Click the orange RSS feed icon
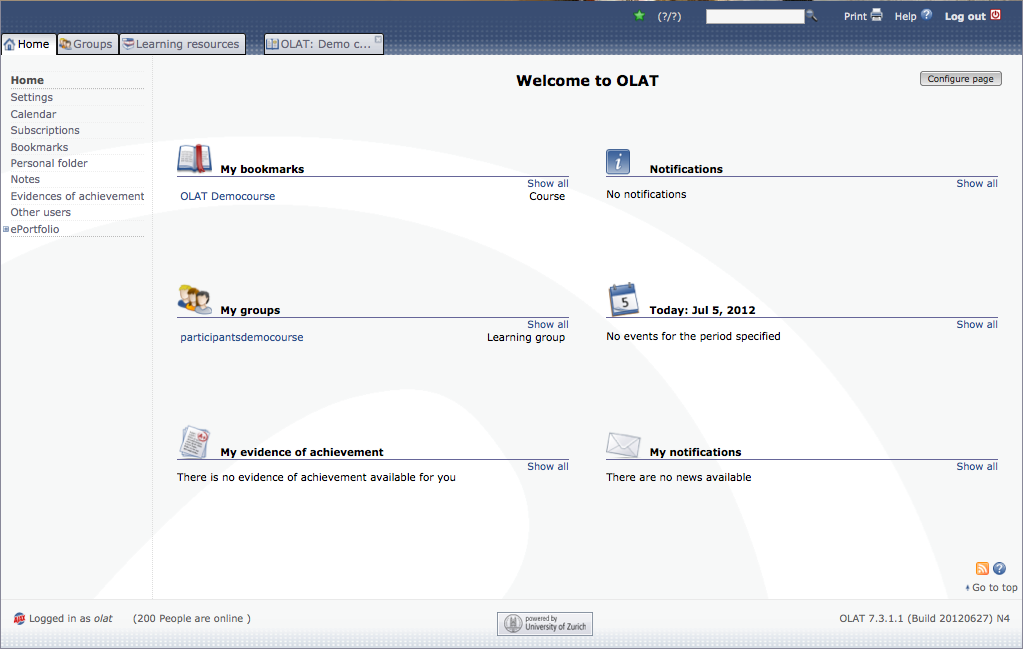Image resolution: width=1023 pixels, height=649 pixels. point(982,569)
